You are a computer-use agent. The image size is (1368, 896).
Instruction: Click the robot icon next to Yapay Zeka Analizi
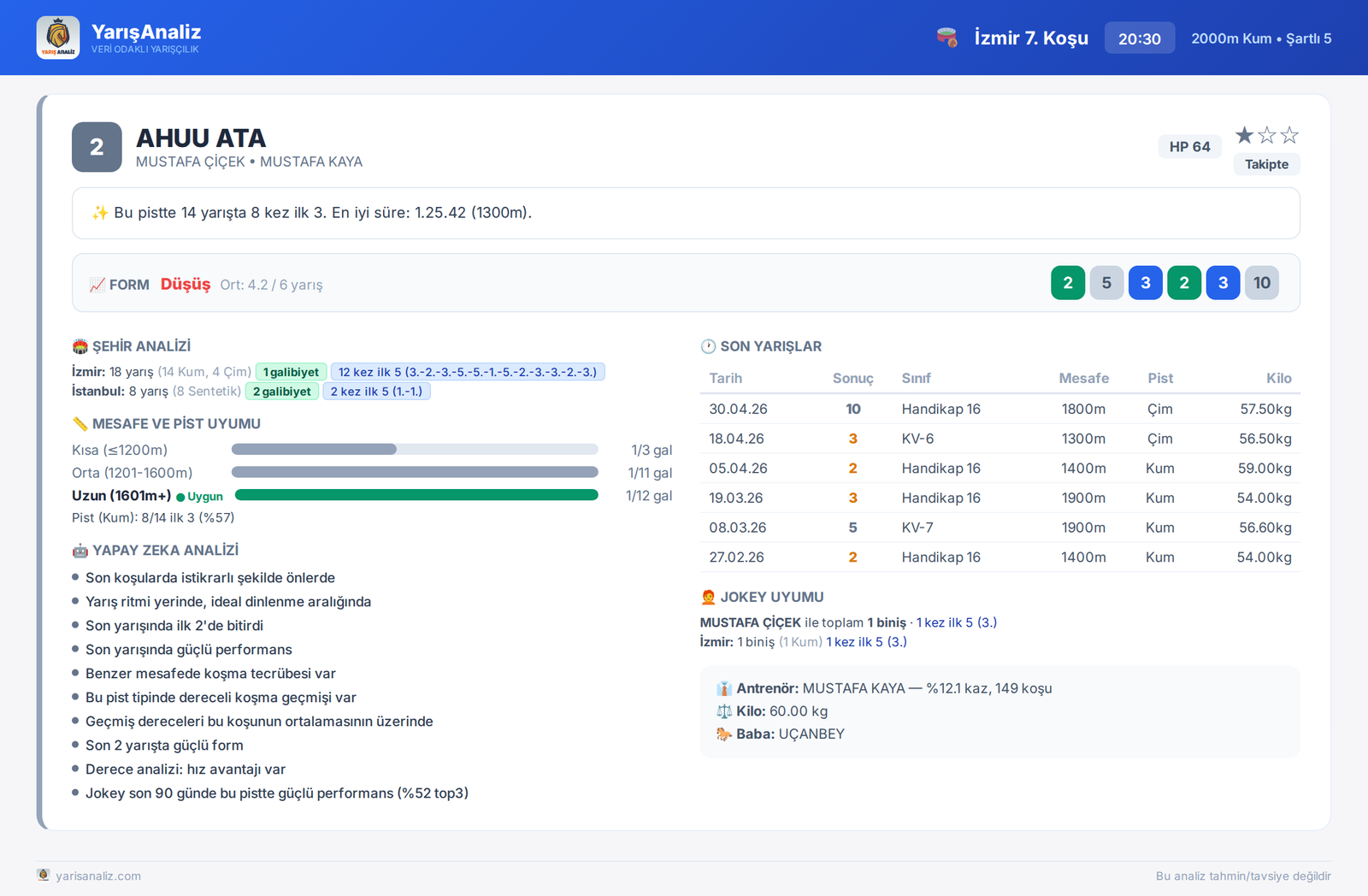click(x=80, y=551)
